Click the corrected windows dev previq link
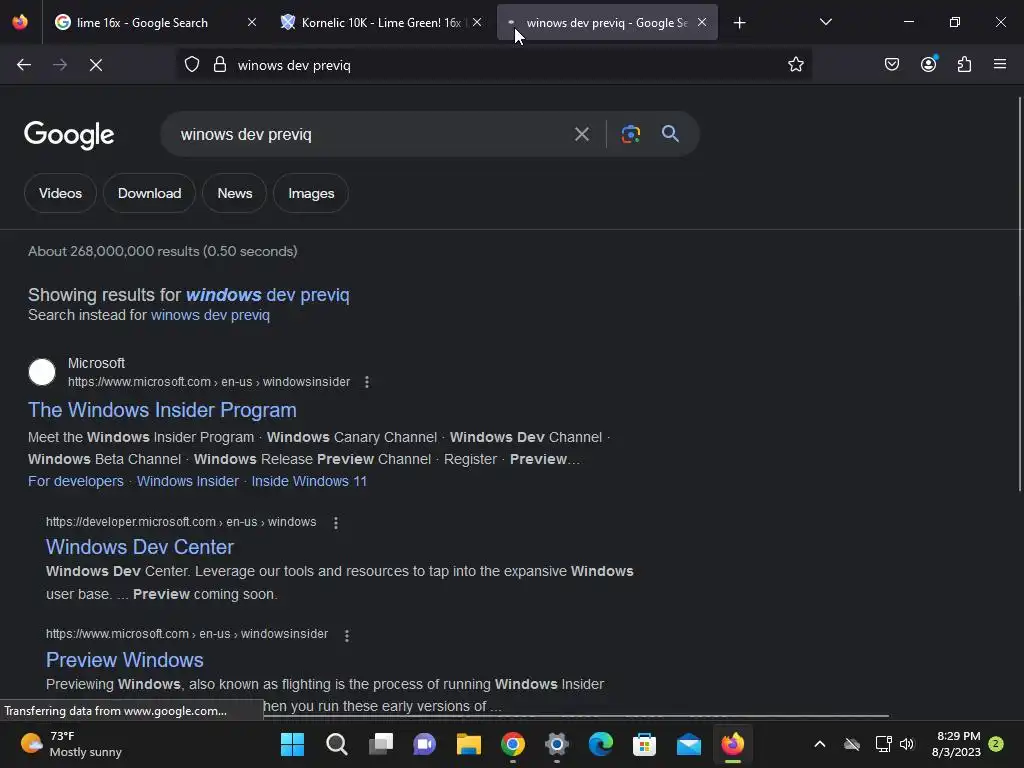Image resolution: width=1024 pixels, height=768 pixels. [268, 295]
